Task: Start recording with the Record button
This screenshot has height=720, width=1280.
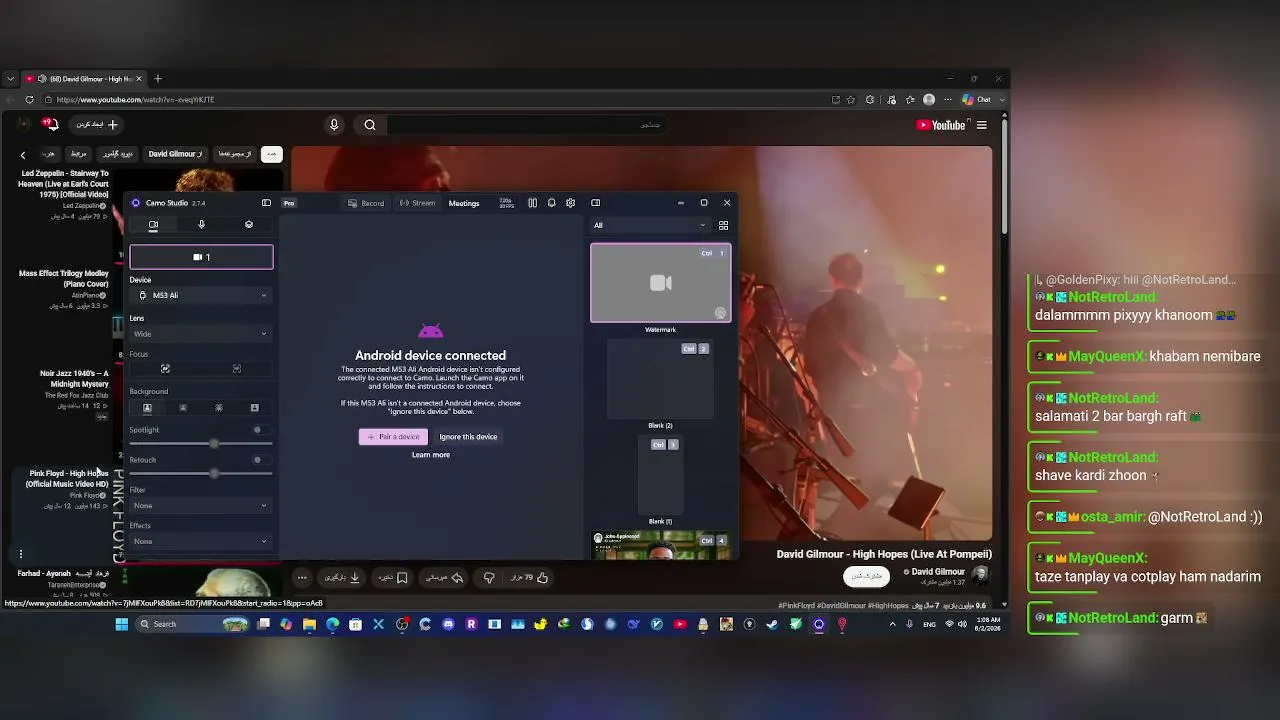Action: 366,203
